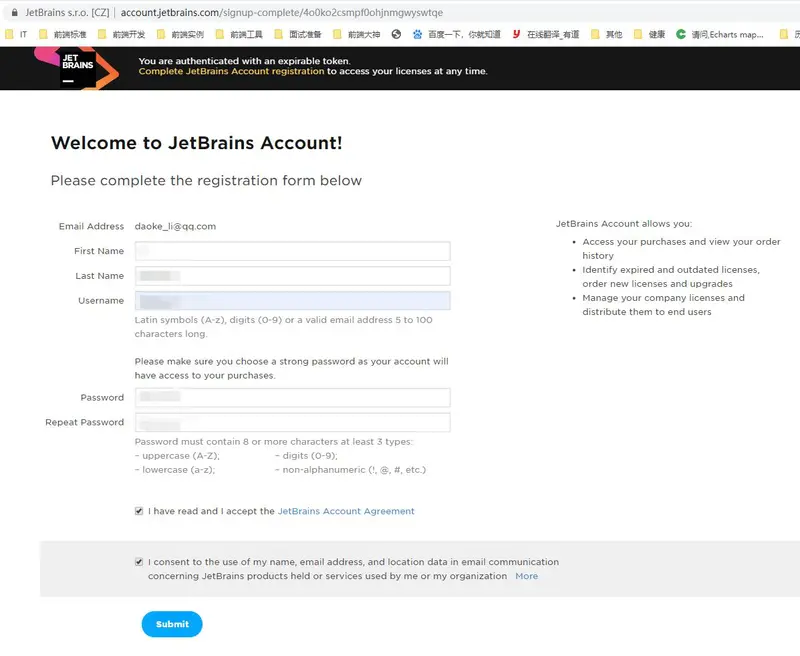Click the JetBrains logo
Image resolution: width=800 pixels, height=656 pixels.
click(x=77, y=67)
